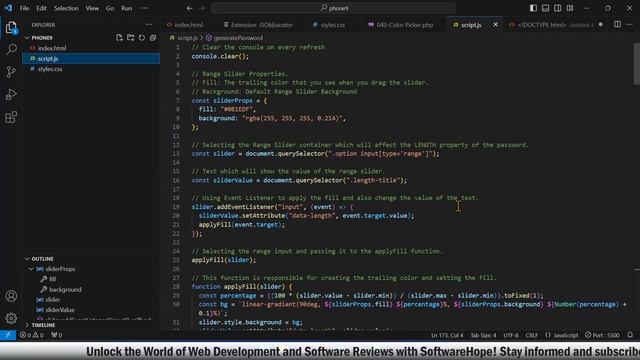Open the Extensions view
The height and width of the screenshot is (360, 640).
(11, 117)
